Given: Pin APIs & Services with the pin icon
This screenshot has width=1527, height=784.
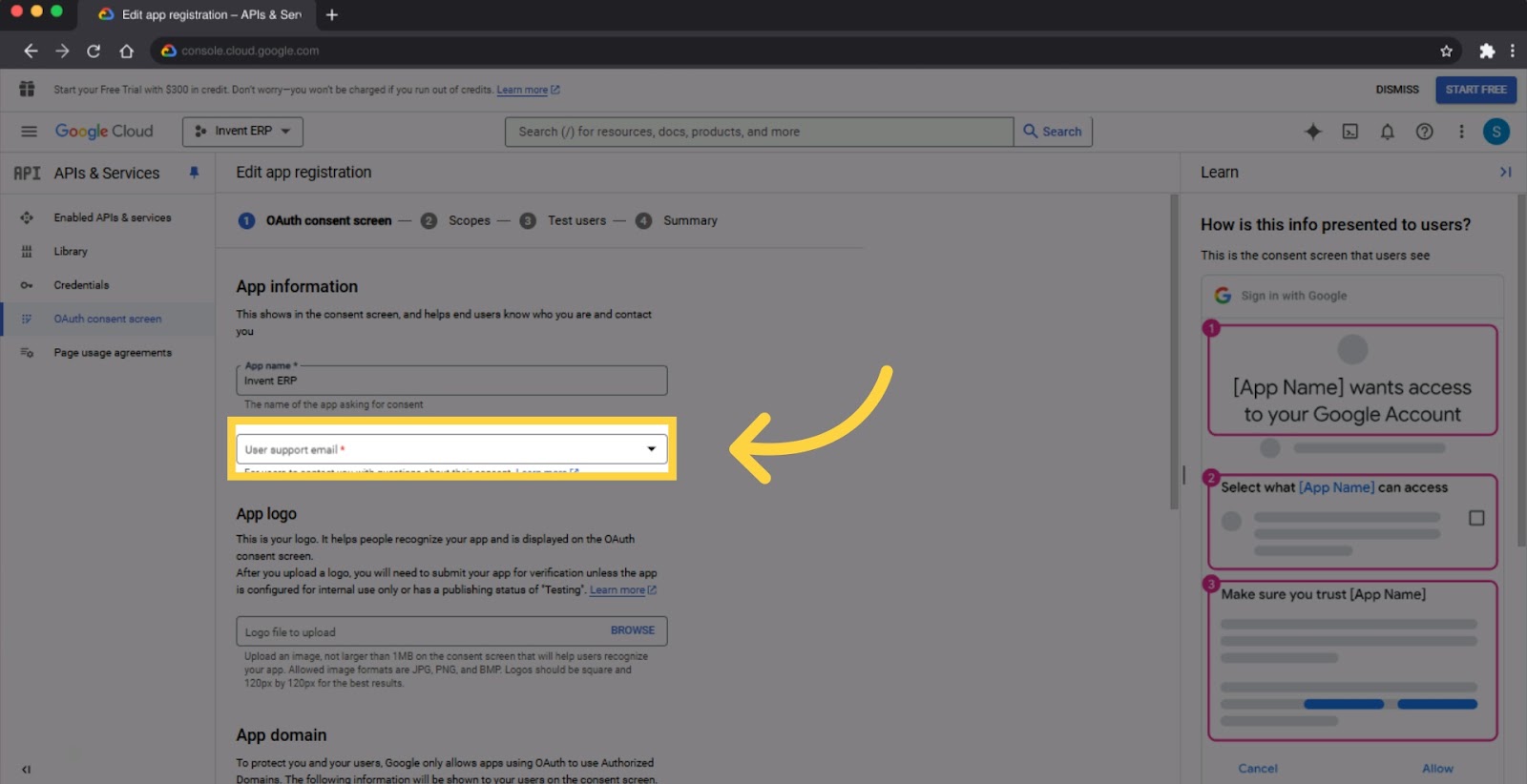Looking at the screenshot, I should point(195,173).
